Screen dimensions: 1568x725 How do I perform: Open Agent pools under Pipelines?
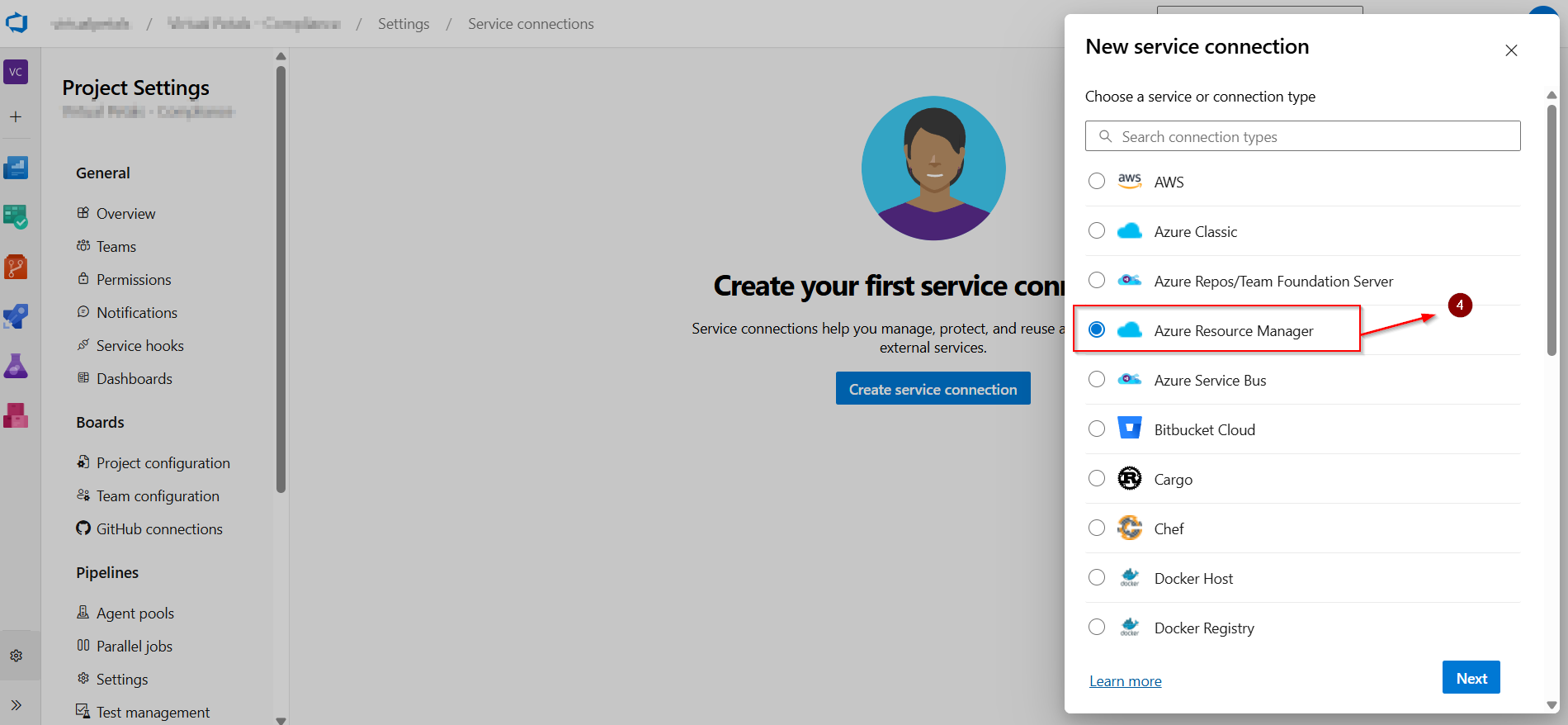(x=135, y=614)
